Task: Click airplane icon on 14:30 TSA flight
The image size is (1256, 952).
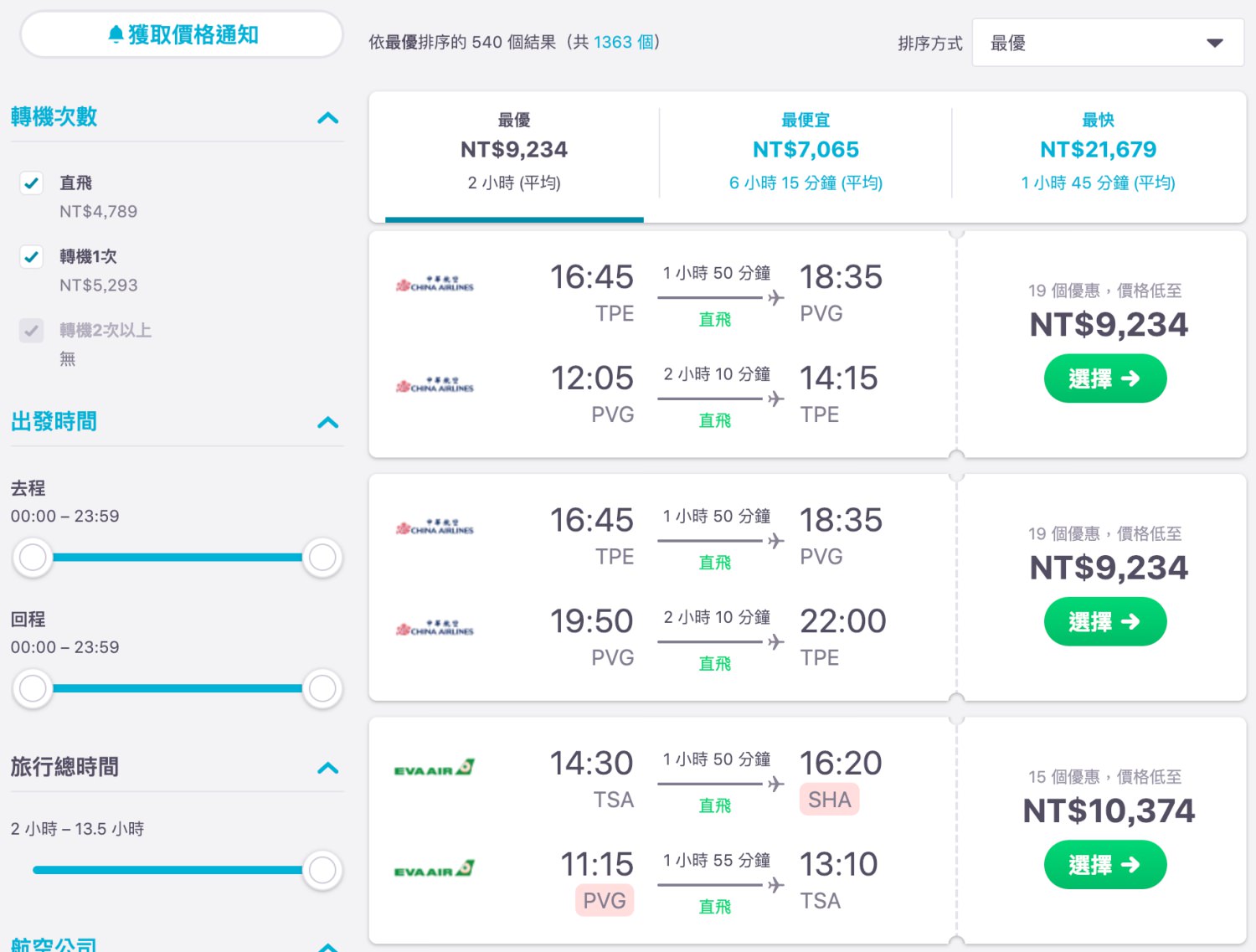Action: [776, 784]
